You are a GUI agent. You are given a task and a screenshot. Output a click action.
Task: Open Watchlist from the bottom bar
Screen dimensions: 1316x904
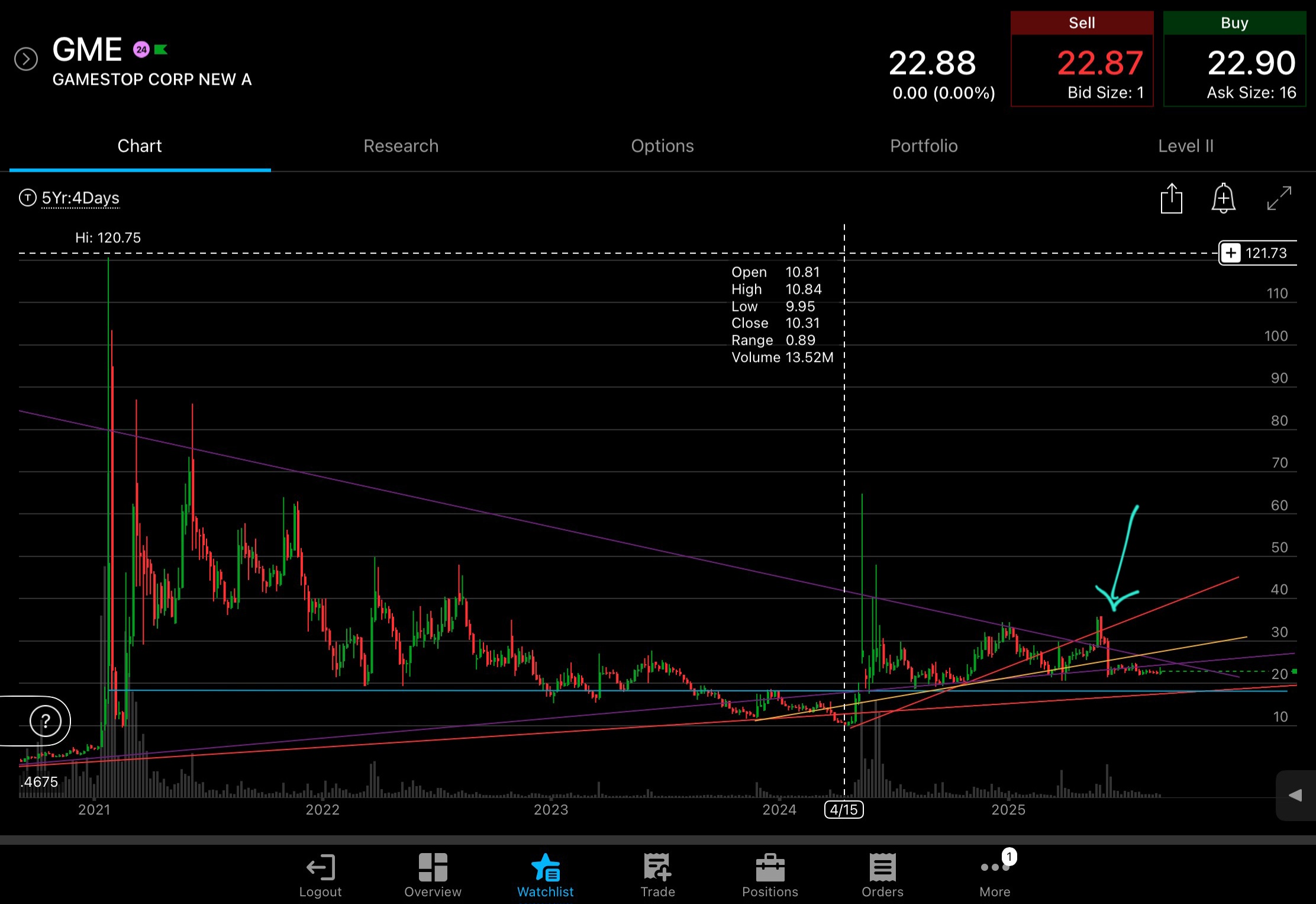545,876
